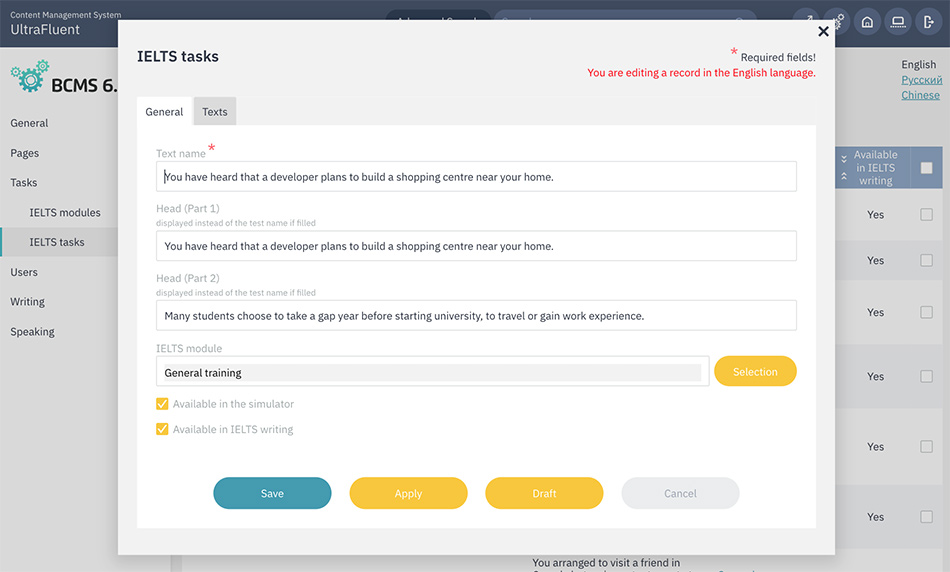Open Writing in the sidebar
The width and height of the screenshot is (950, 572).
coord(27,302)
